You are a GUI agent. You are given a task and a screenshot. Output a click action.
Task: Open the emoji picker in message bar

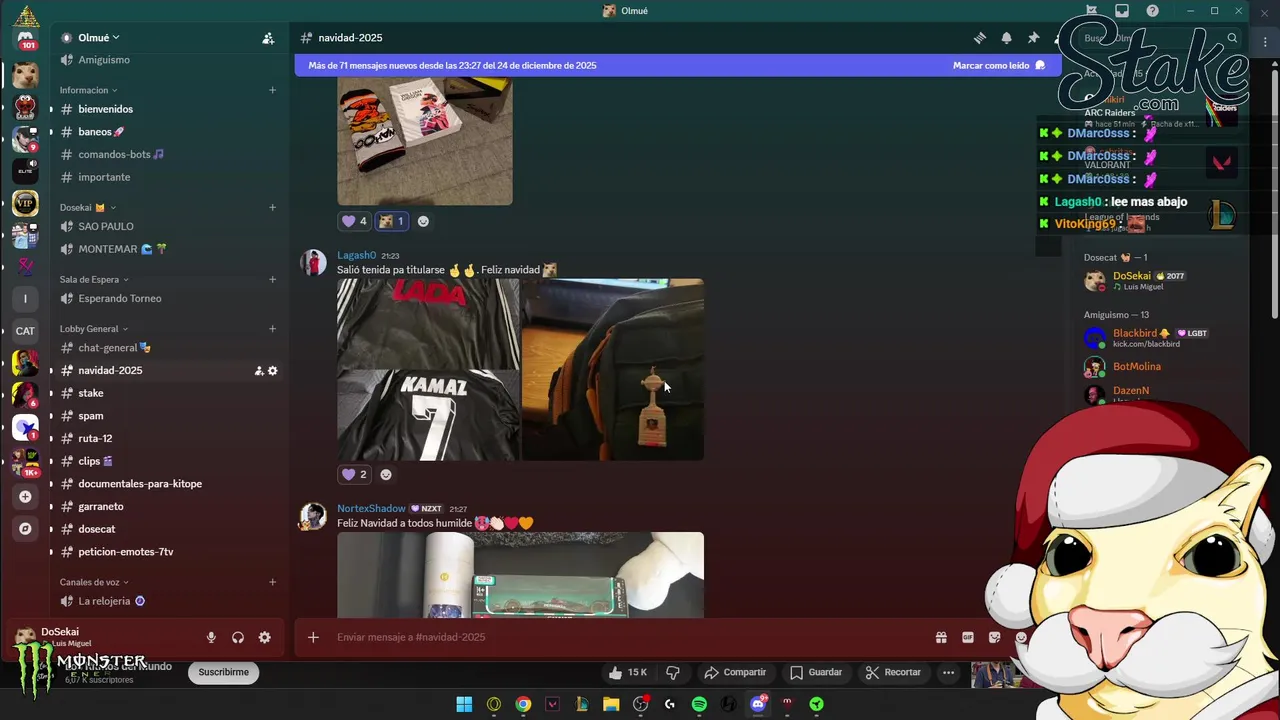1021,637
